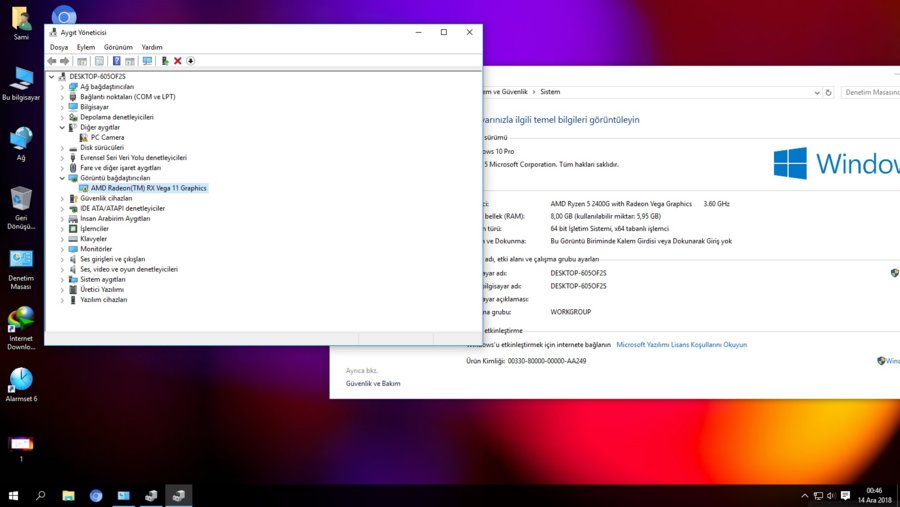Screen dimensions: 900x507
Task: Click the volume icon in system tray
Action: click(831, 496)
